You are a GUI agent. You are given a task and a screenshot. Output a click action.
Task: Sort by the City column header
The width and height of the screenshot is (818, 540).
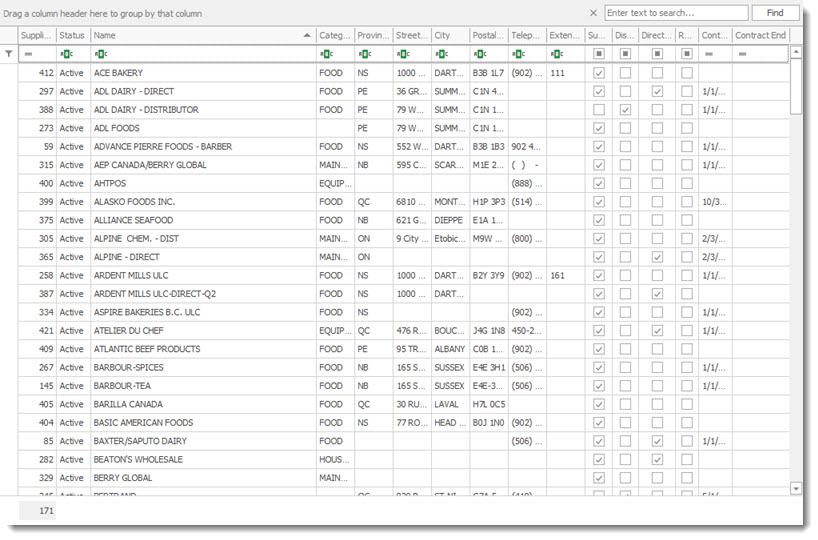point(450,35)
